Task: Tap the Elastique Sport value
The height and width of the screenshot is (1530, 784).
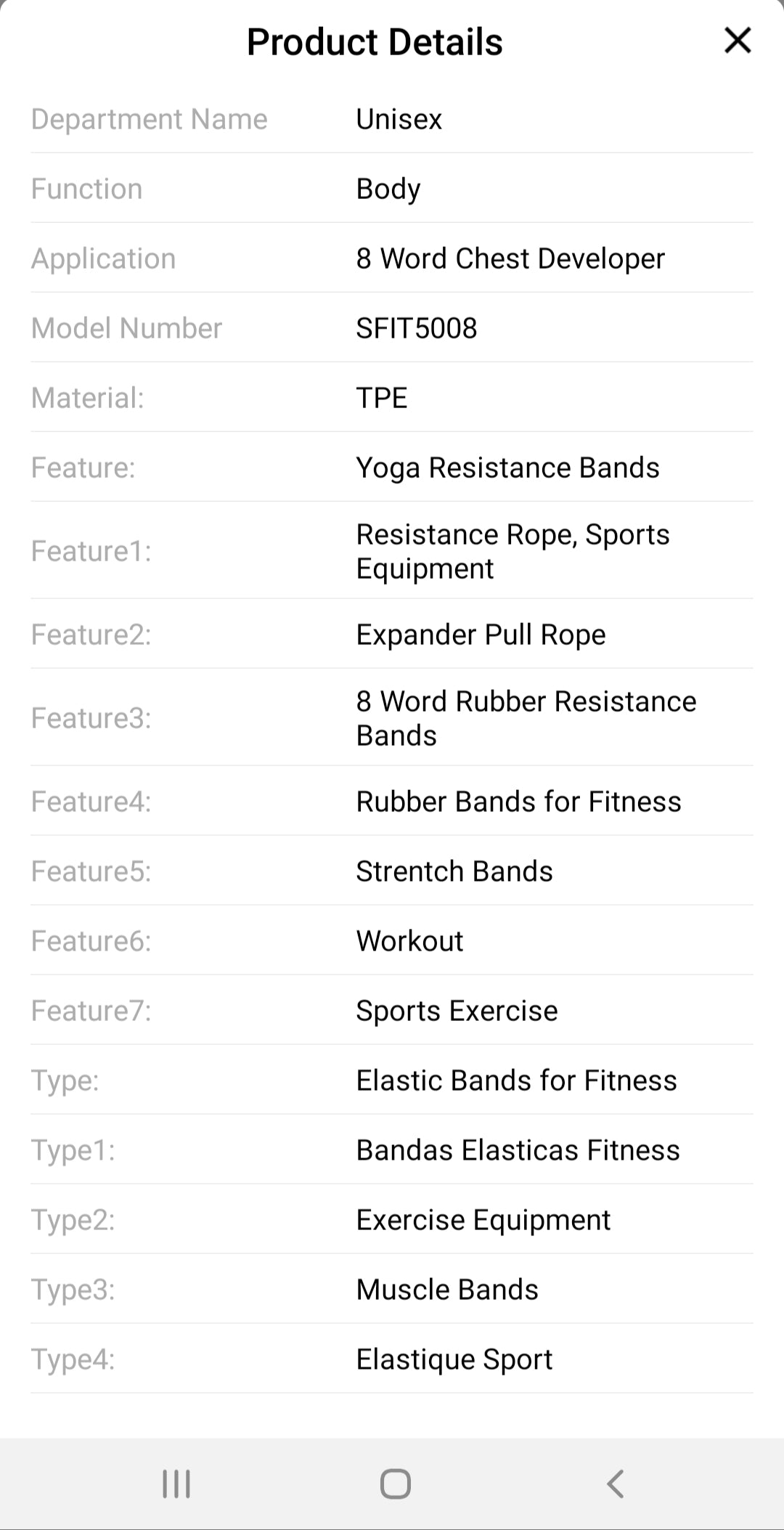Action: 454,1359
